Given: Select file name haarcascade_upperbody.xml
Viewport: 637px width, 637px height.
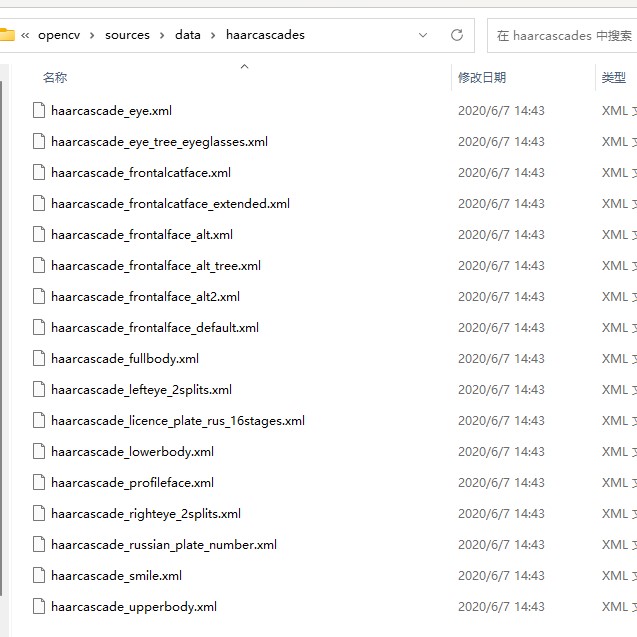Looking at the screenshot, I should (x=134, y=607).
